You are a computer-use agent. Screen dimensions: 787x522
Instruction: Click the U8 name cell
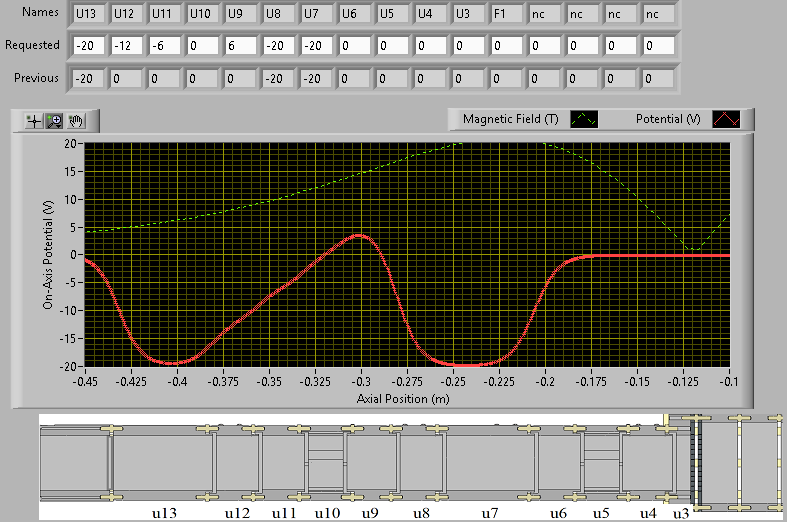[x=279, y=14]
